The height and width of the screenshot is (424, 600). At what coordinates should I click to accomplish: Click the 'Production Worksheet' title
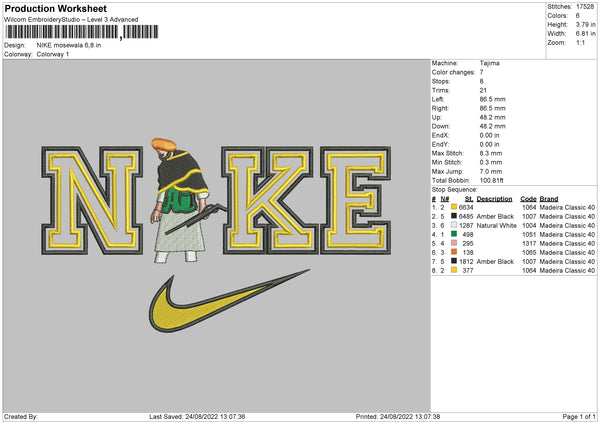[x=55, y=8]
